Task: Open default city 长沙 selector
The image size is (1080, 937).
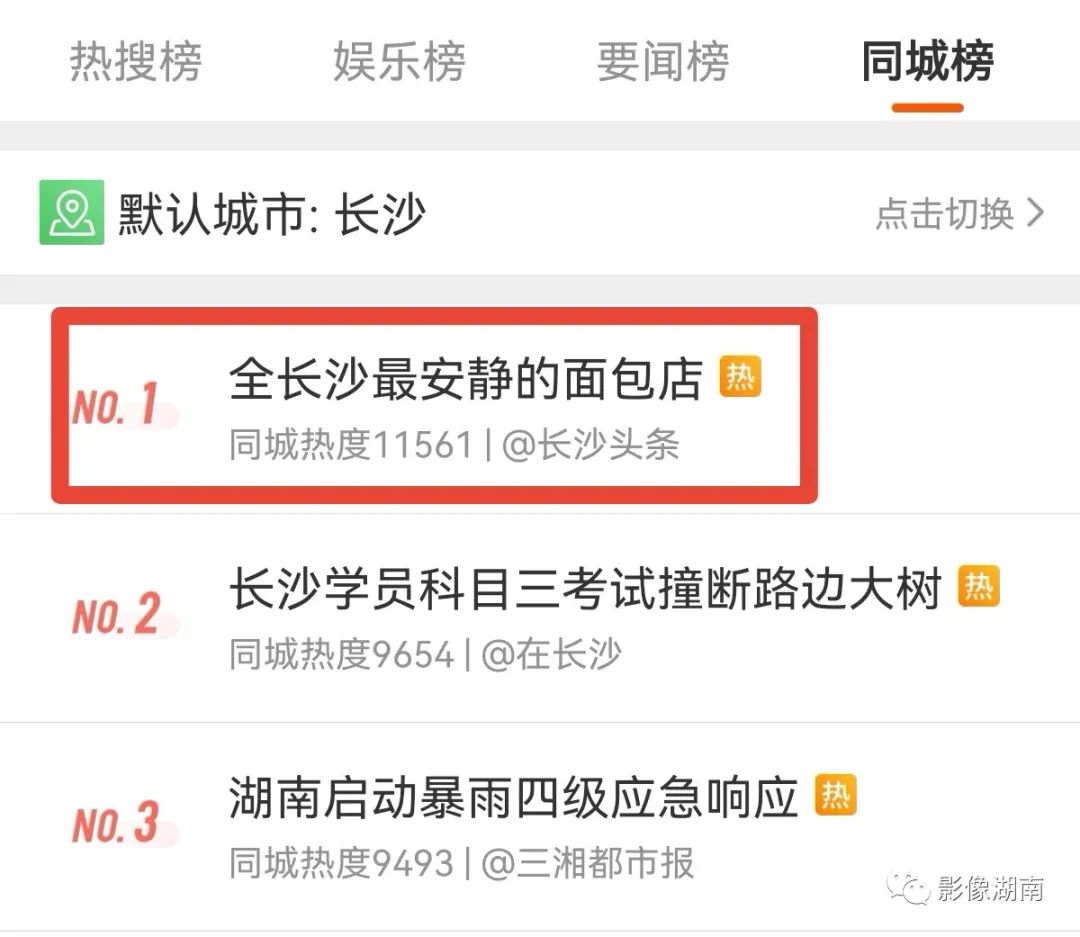Action: tap(272, 214)
